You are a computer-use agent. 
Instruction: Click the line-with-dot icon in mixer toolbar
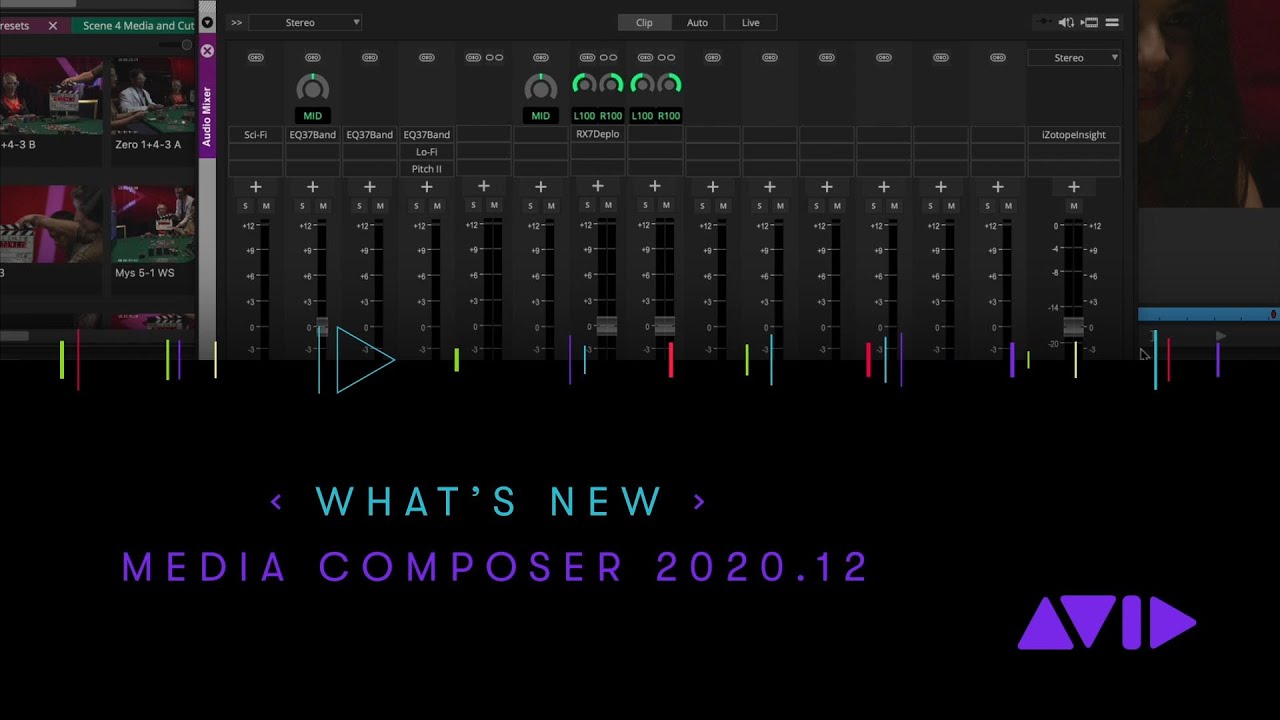[x=1045, y=22]
